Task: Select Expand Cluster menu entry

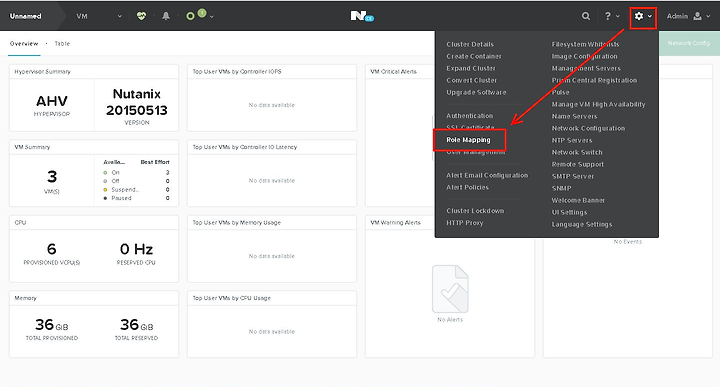Action: (471, 68)
